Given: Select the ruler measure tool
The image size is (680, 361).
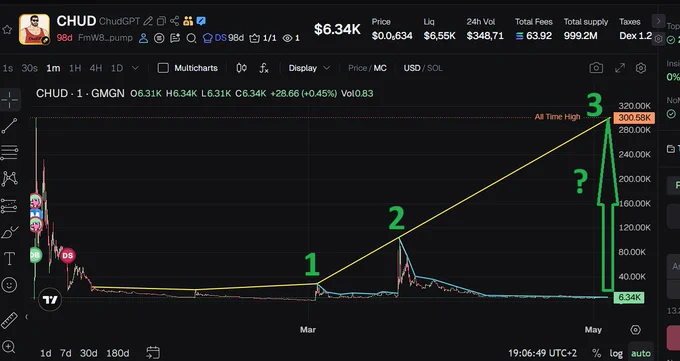Looking at the screenshot, I should click(x=10, y=320).
